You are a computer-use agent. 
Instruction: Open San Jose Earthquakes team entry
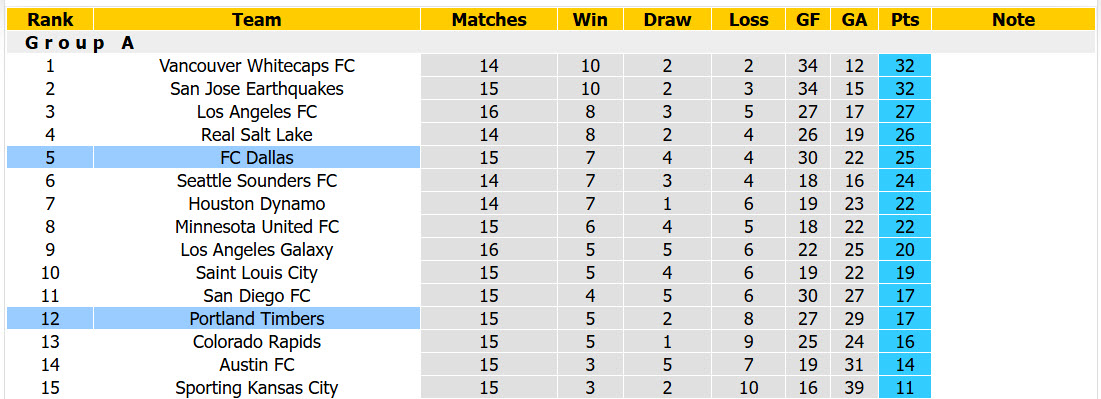click(x=257, y=89)
